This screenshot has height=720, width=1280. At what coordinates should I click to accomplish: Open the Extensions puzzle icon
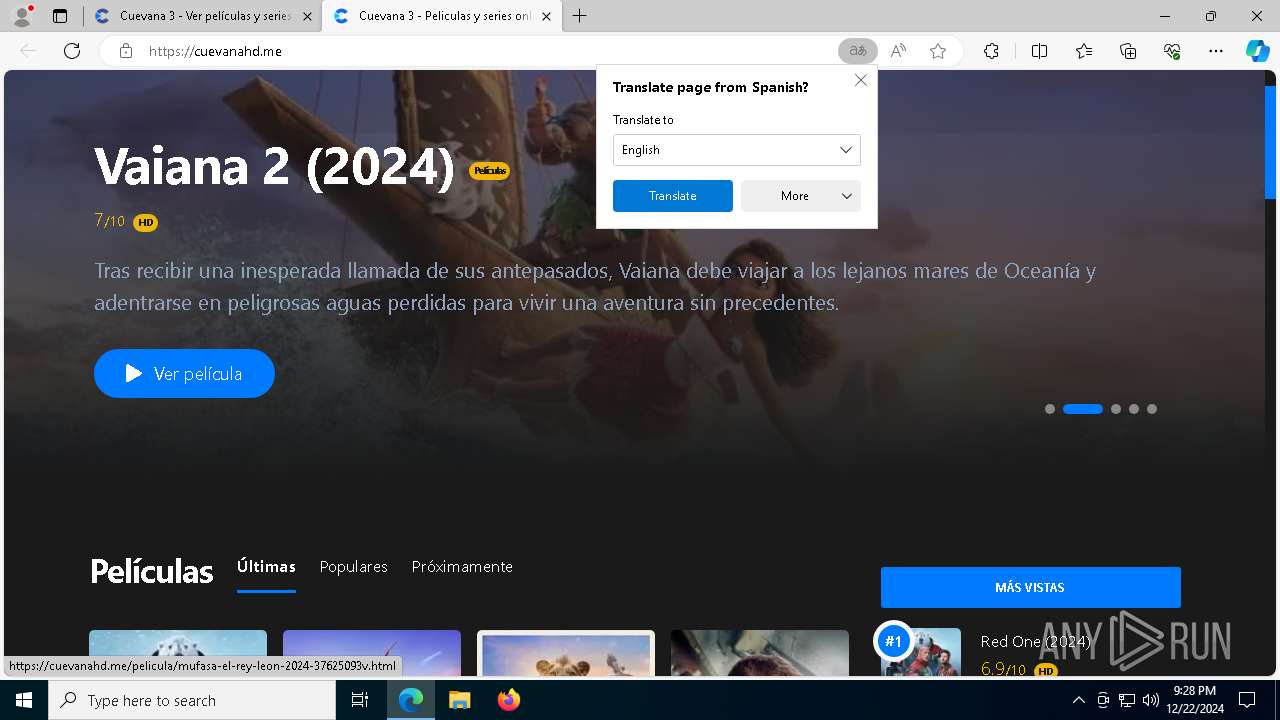[x=991, y=51]
